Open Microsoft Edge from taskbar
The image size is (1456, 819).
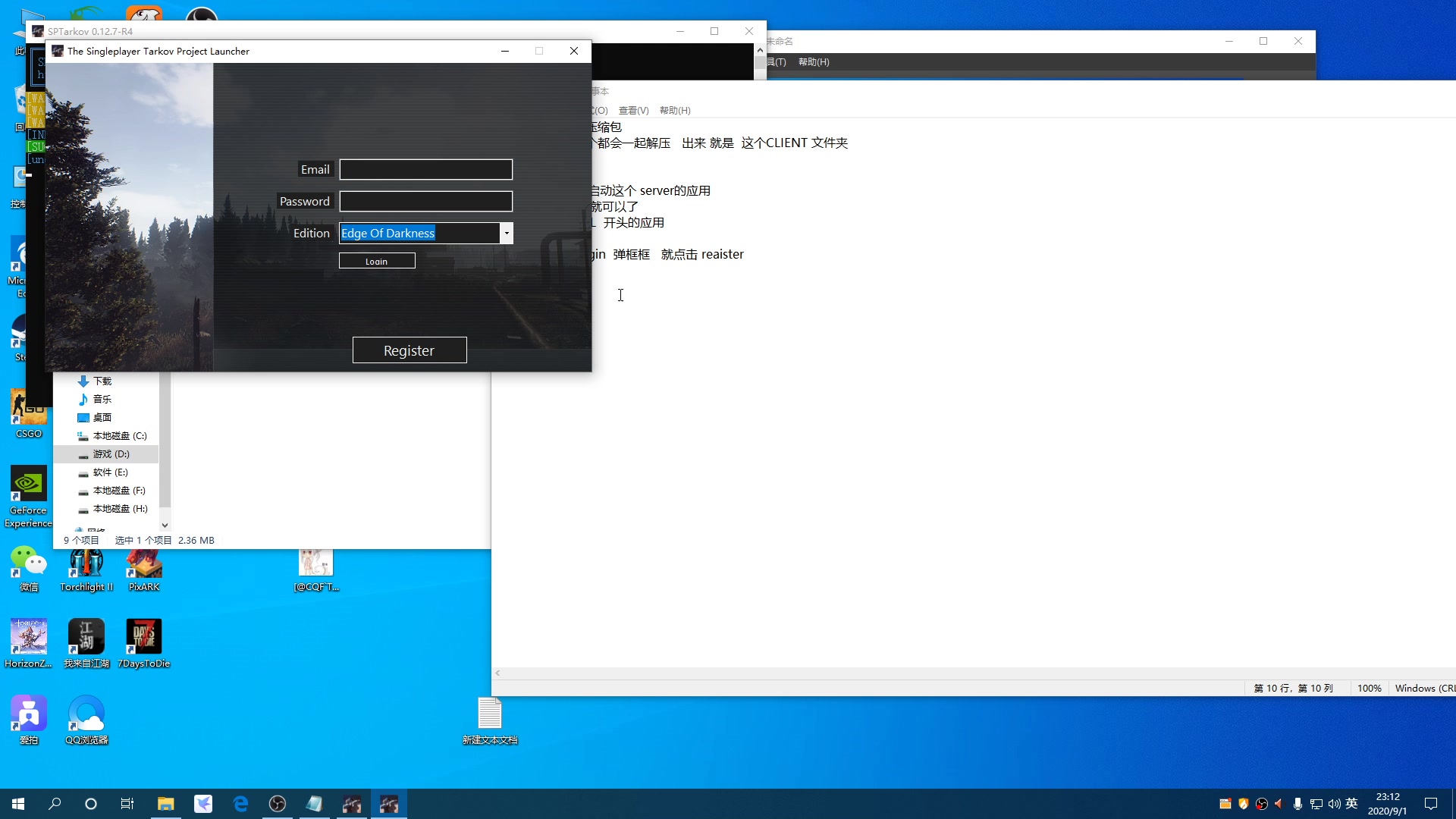[x=240, y=804]
